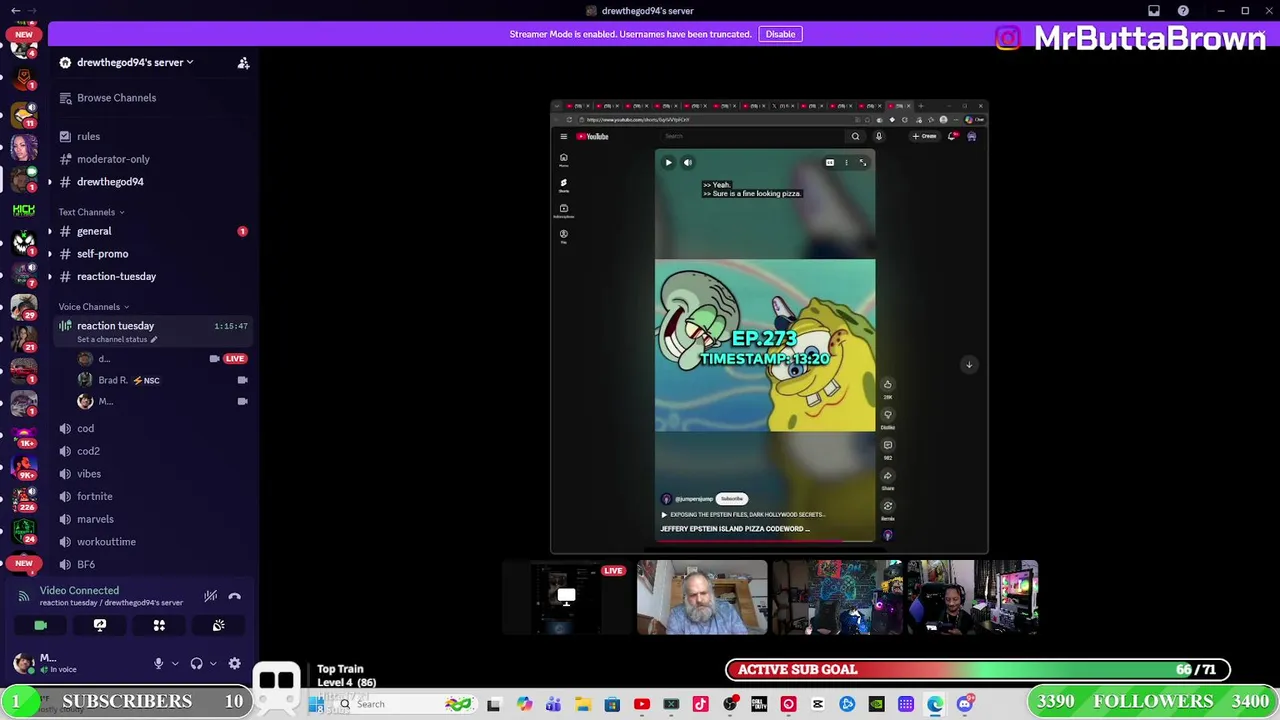Click the play button on the streamed Short
Image resolution: width=1280 pixels, height=720 pixels.
click(668, 162)
